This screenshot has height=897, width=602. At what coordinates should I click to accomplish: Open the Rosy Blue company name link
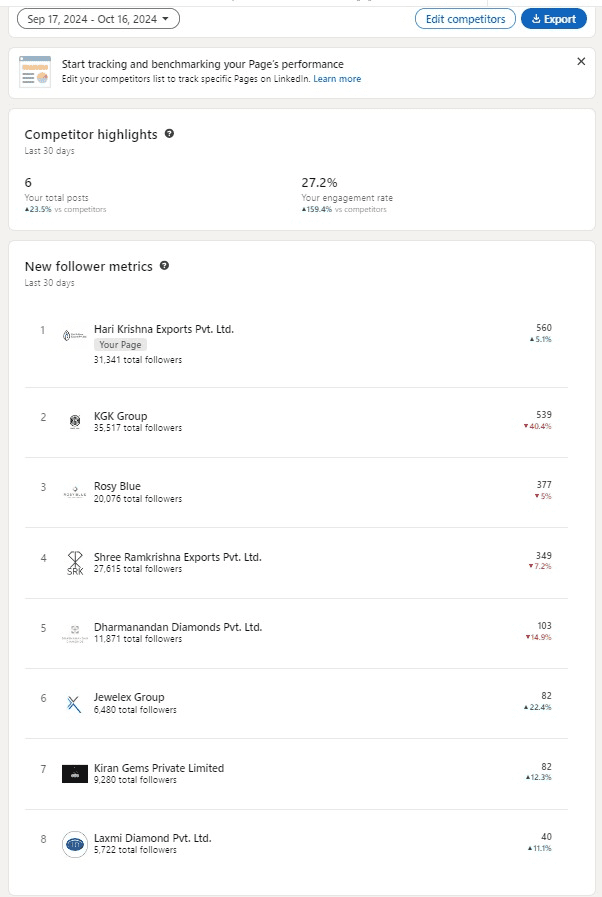tap(117, 487)
